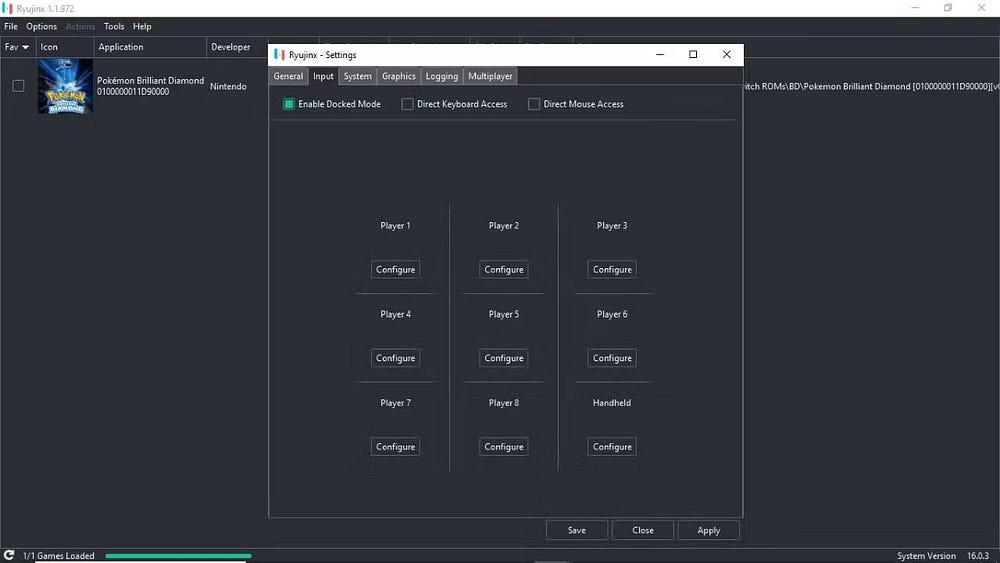
Task: Click the Pokémon Brilliant Diamond game thumbnail
Action: (65, 86)
